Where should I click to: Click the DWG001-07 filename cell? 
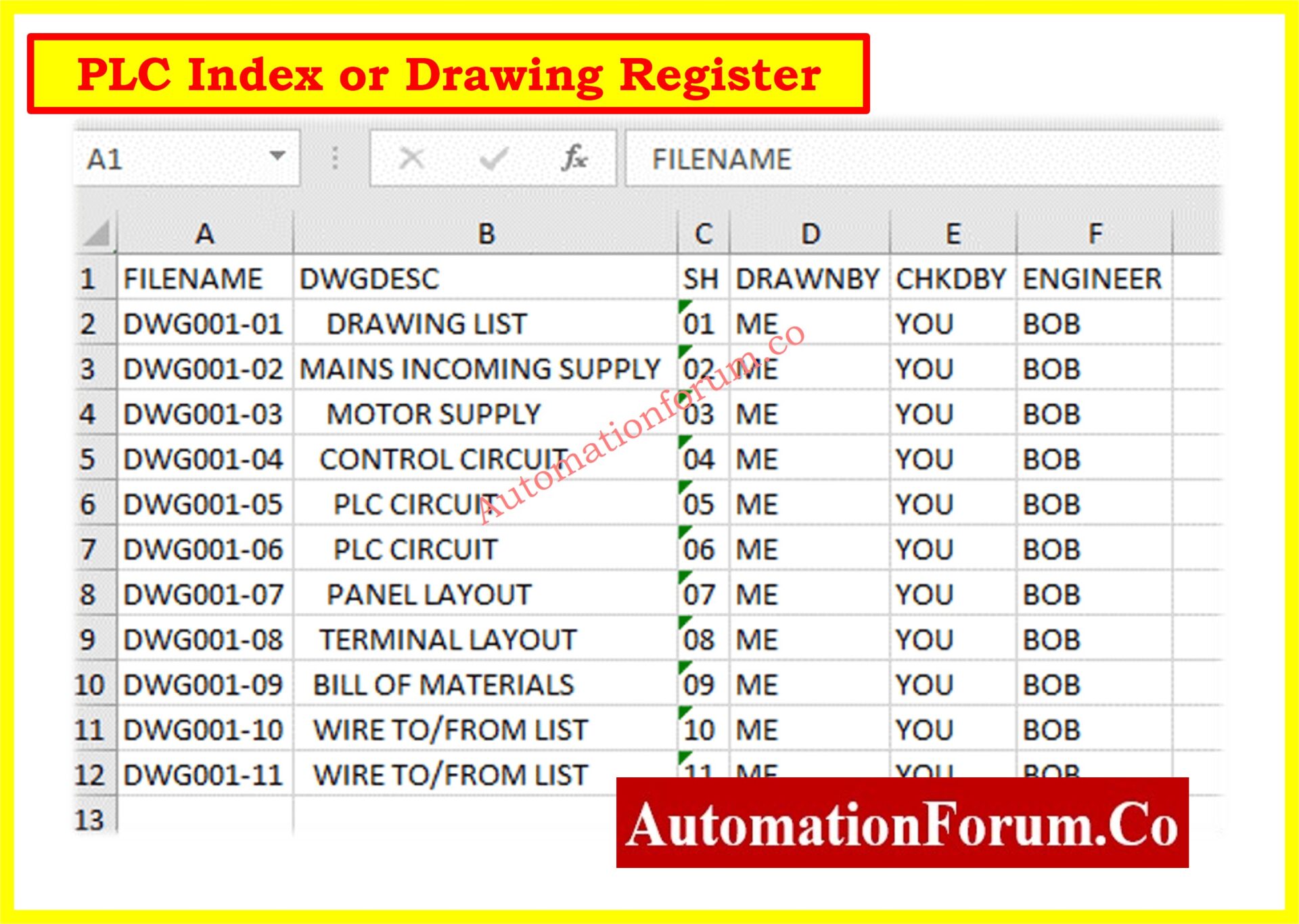(x=204, y=595)
